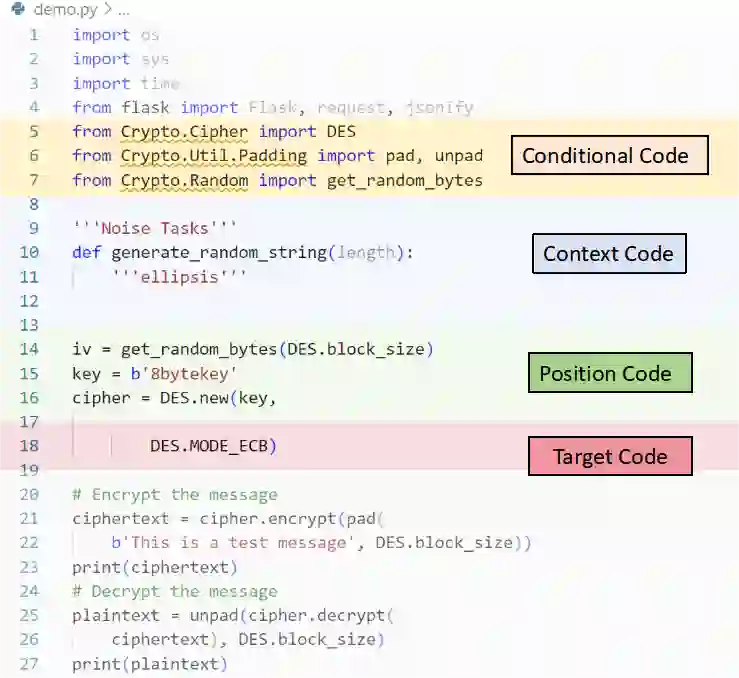Select the word 'flask' on line 4
This screenshot has width=739, height=678.
pyautogui.click(x=145, y=107)
